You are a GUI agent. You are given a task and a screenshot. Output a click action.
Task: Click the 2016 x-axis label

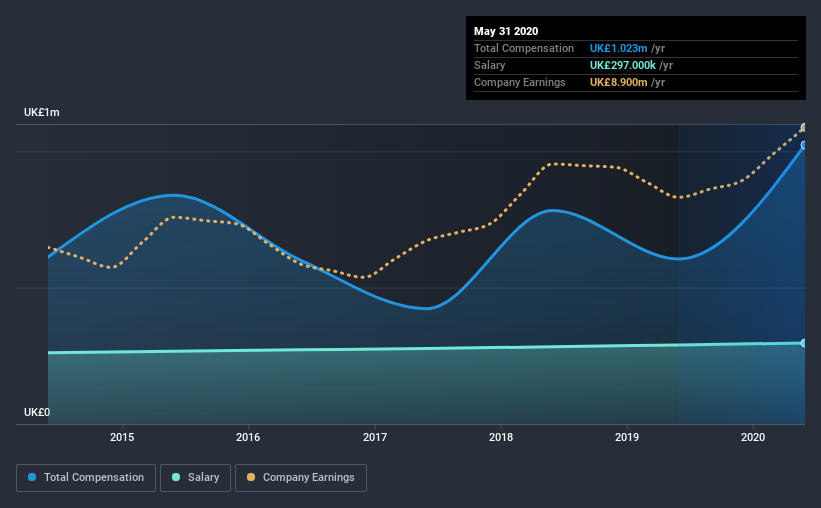pos(248,437)
